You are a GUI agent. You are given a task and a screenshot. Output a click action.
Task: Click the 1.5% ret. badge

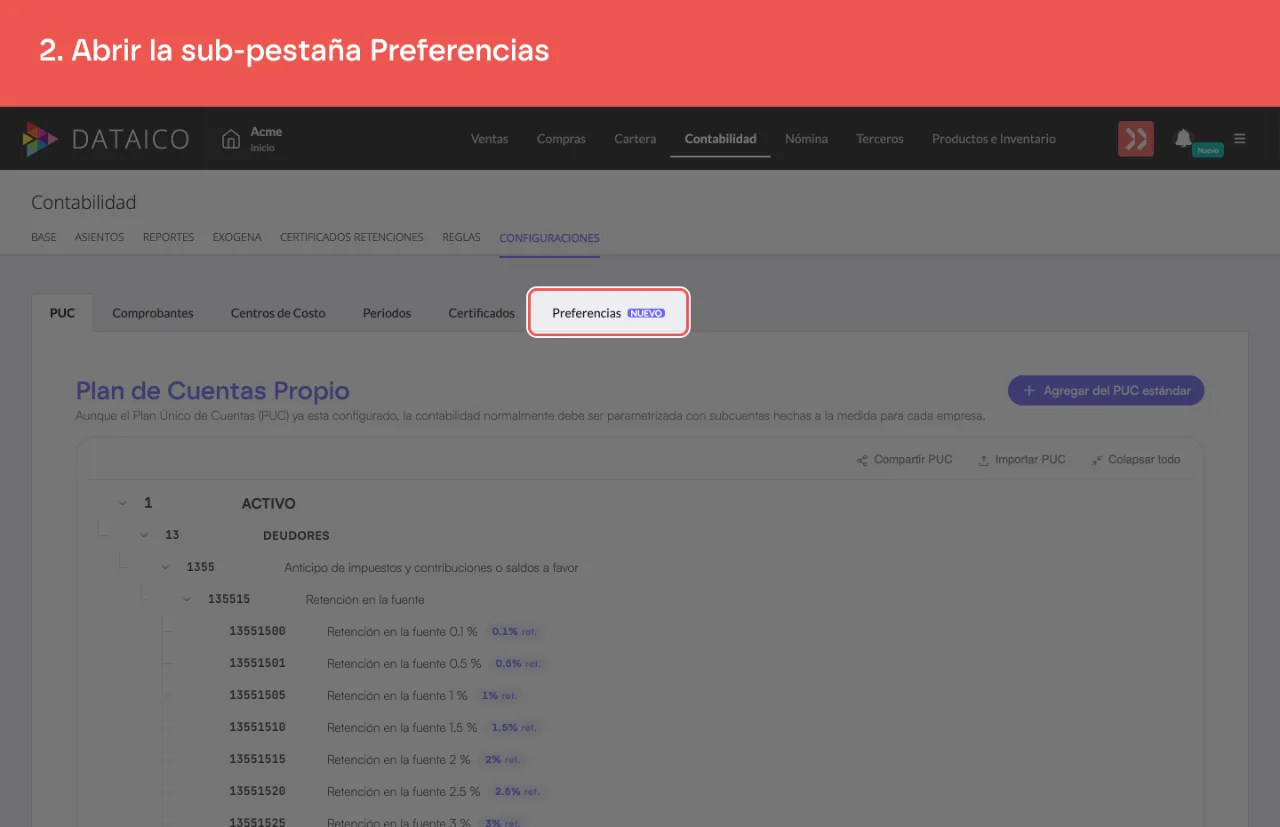514,727
